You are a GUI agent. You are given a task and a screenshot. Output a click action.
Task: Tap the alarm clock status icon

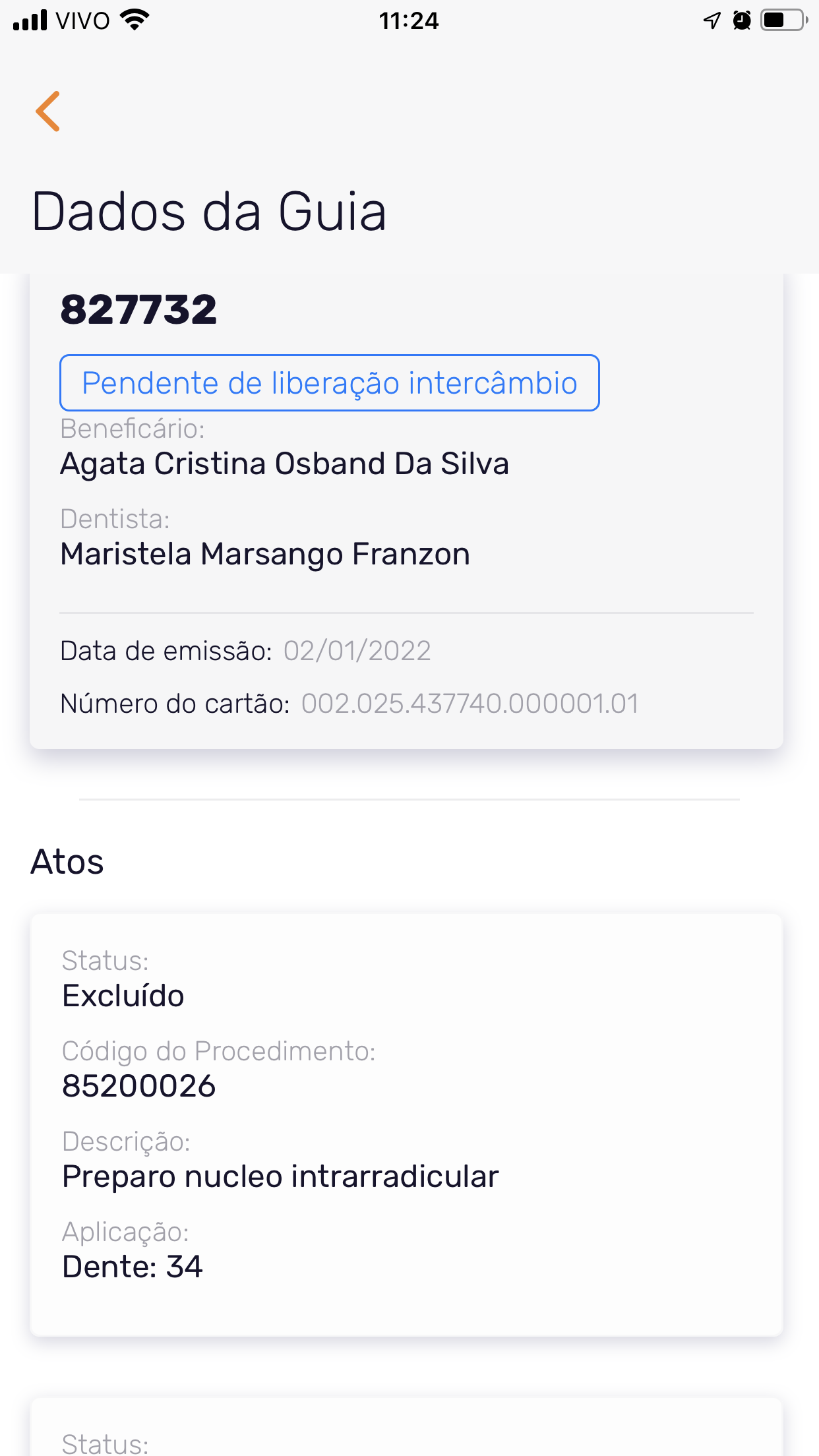(x=742, y=20)
